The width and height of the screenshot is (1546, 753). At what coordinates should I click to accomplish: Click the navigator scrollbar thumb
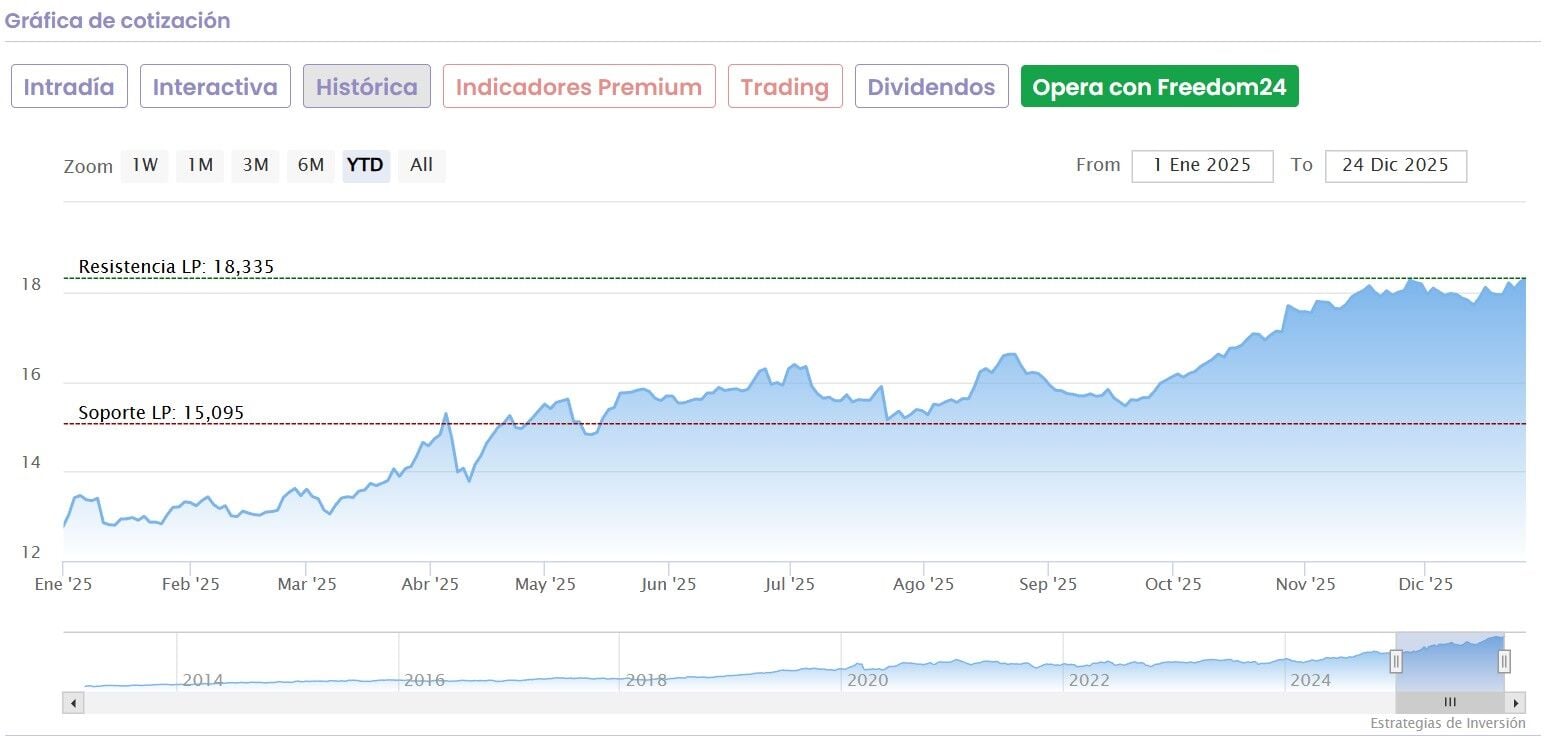[1450, 702]
